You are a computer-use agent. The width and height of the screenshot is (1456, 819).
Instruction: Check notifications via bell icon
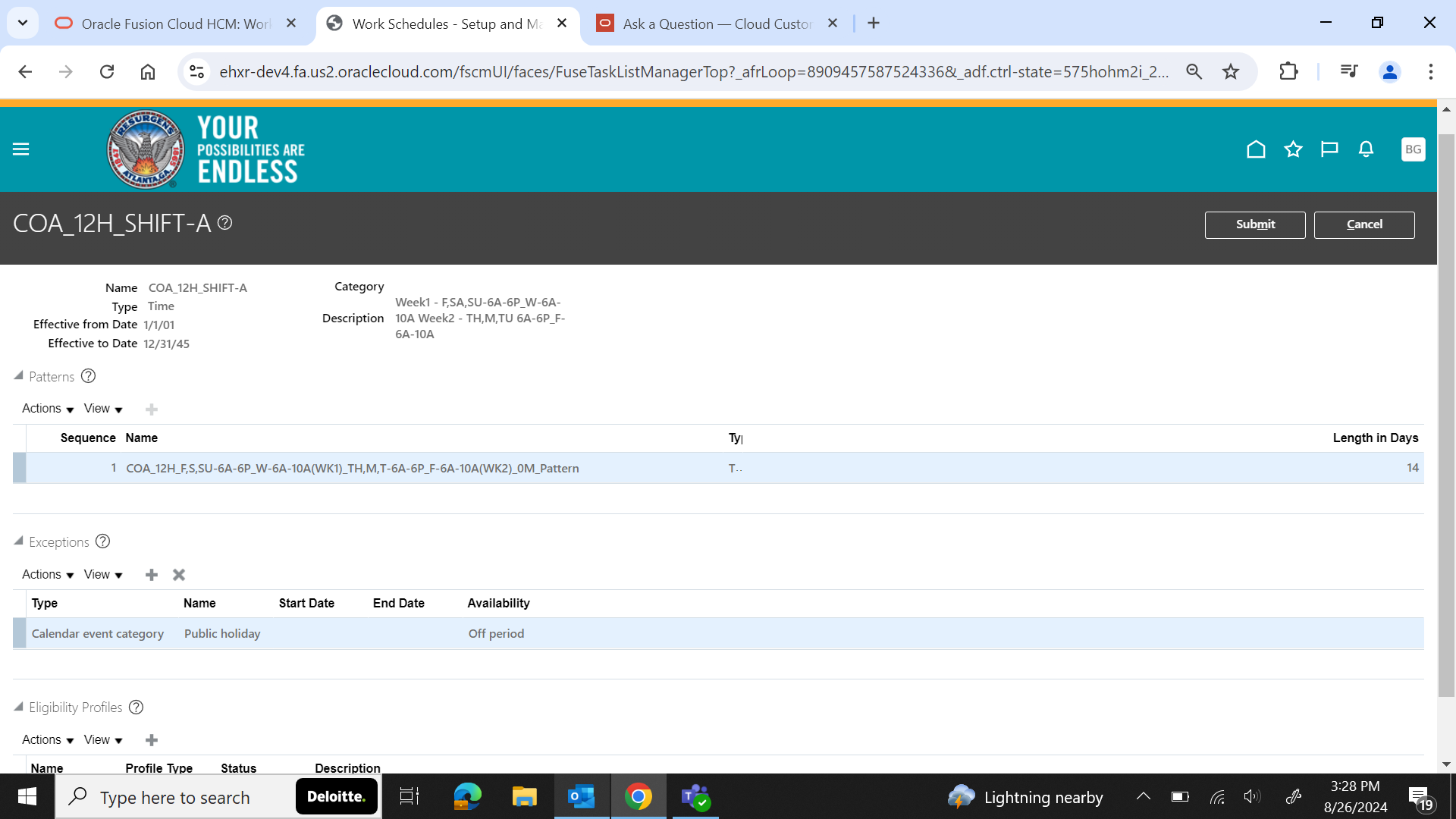click(1366, 149)
